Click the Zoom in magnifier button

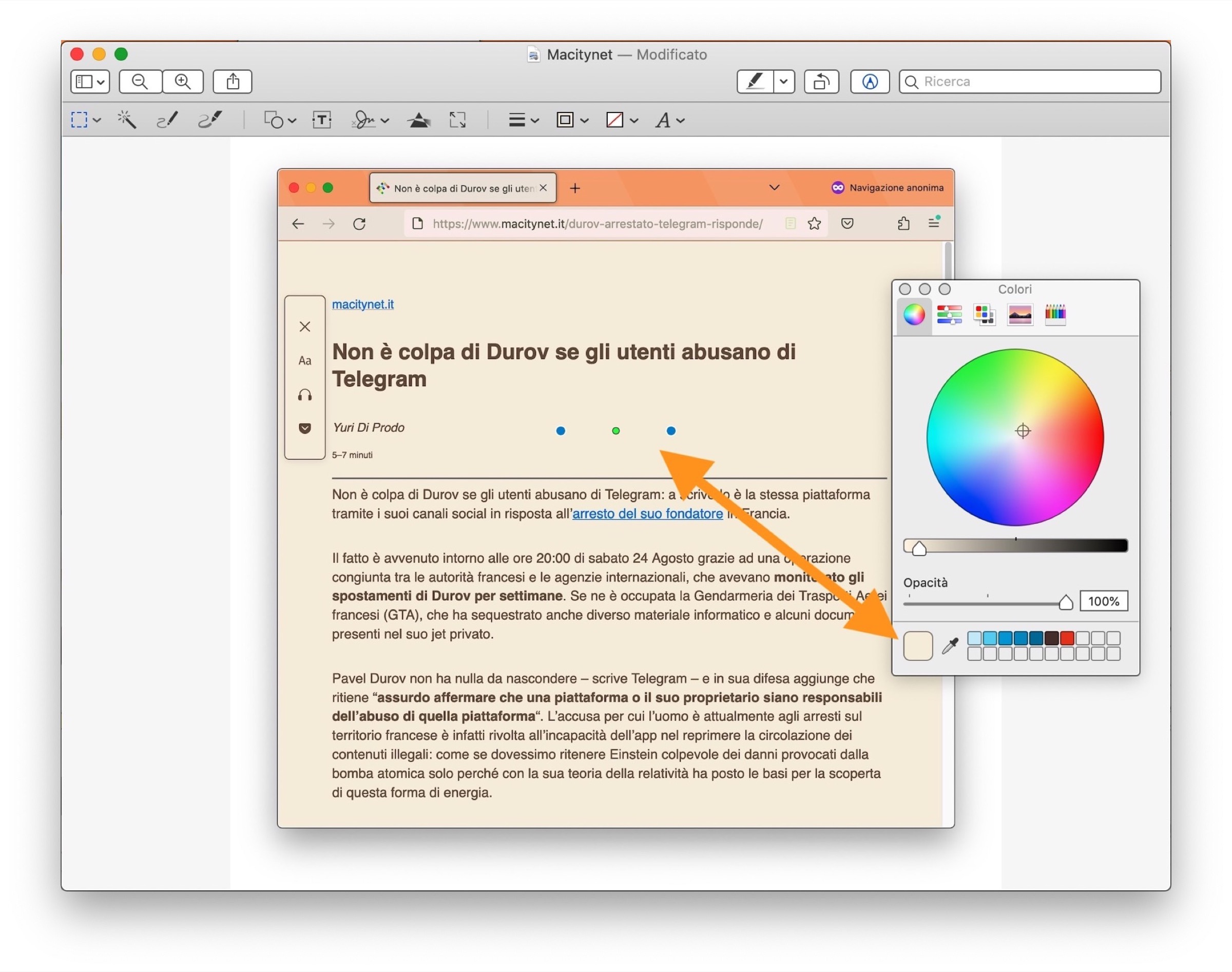(x=183, y=81)
